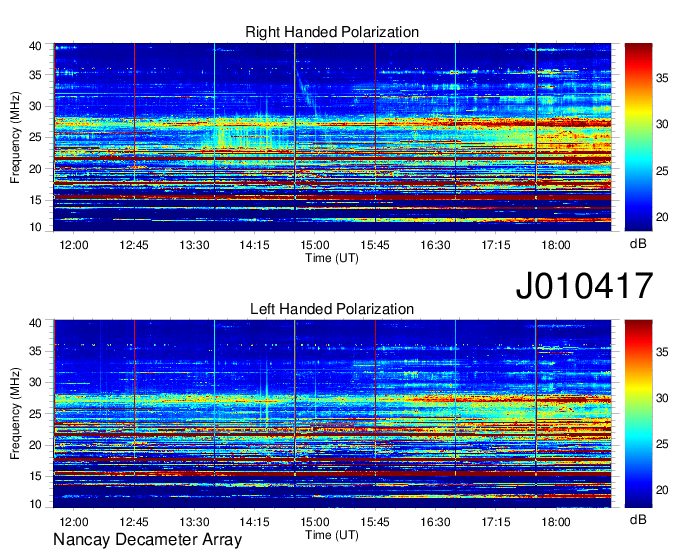This screenshot has height=552, width=680.
Task: Click "Time (UT)" label under Left Handed plot
Action: pos(332,535)
